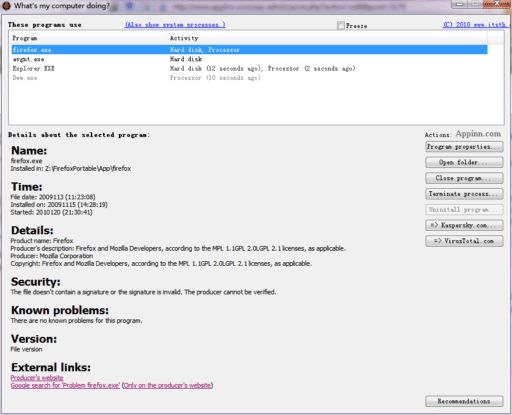Image resolution: width=512 pixels, height=415 pixels.
Task: Close the window with the red button
Action: click(x=497, y=4)
